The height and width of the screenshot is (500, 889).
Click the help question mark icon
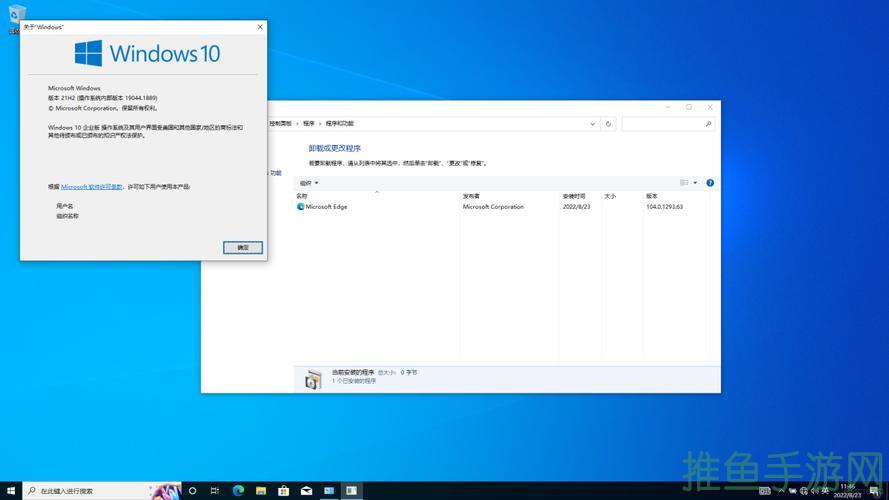[x=710, y=183]
